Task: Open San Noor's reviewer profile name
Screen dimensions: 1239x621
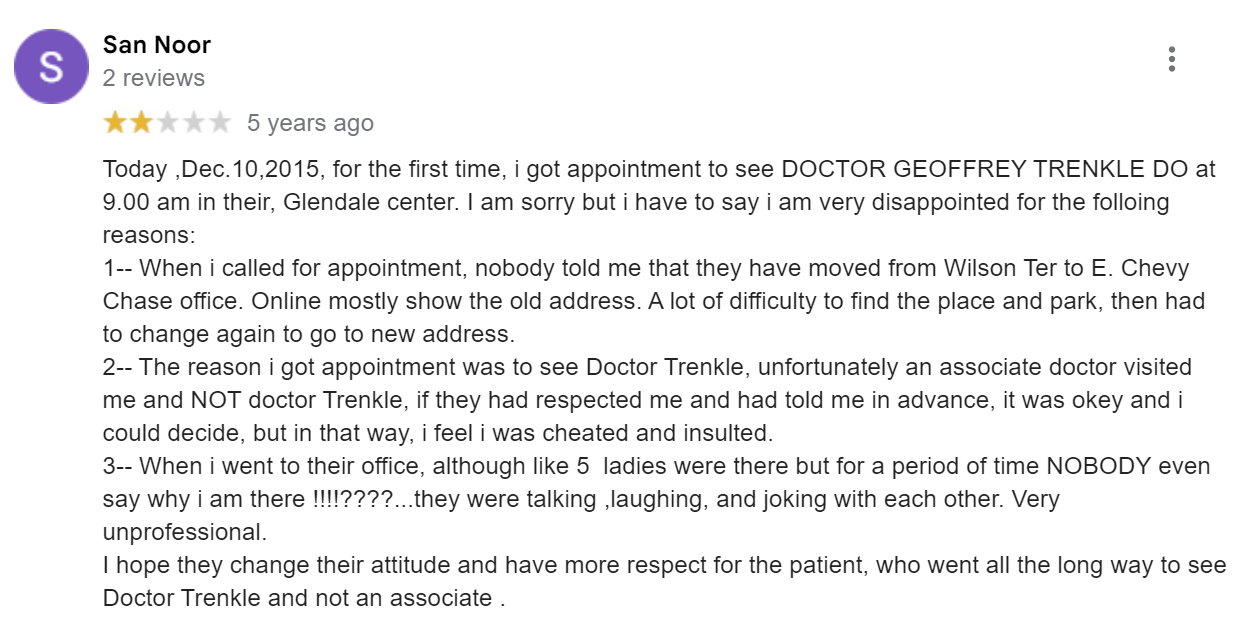Action: point(157,45)
